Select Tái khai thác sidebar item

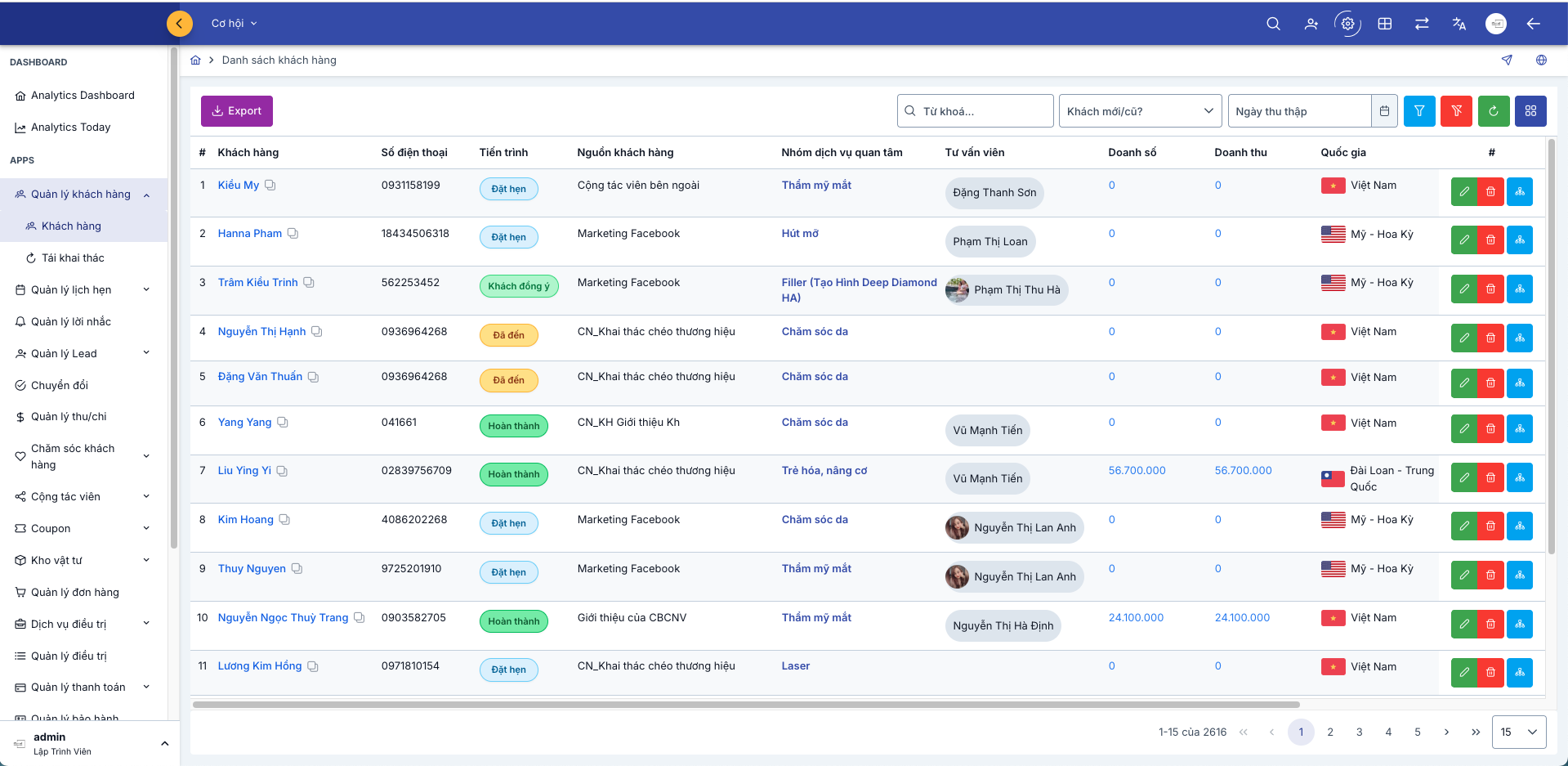coord(73,258)
